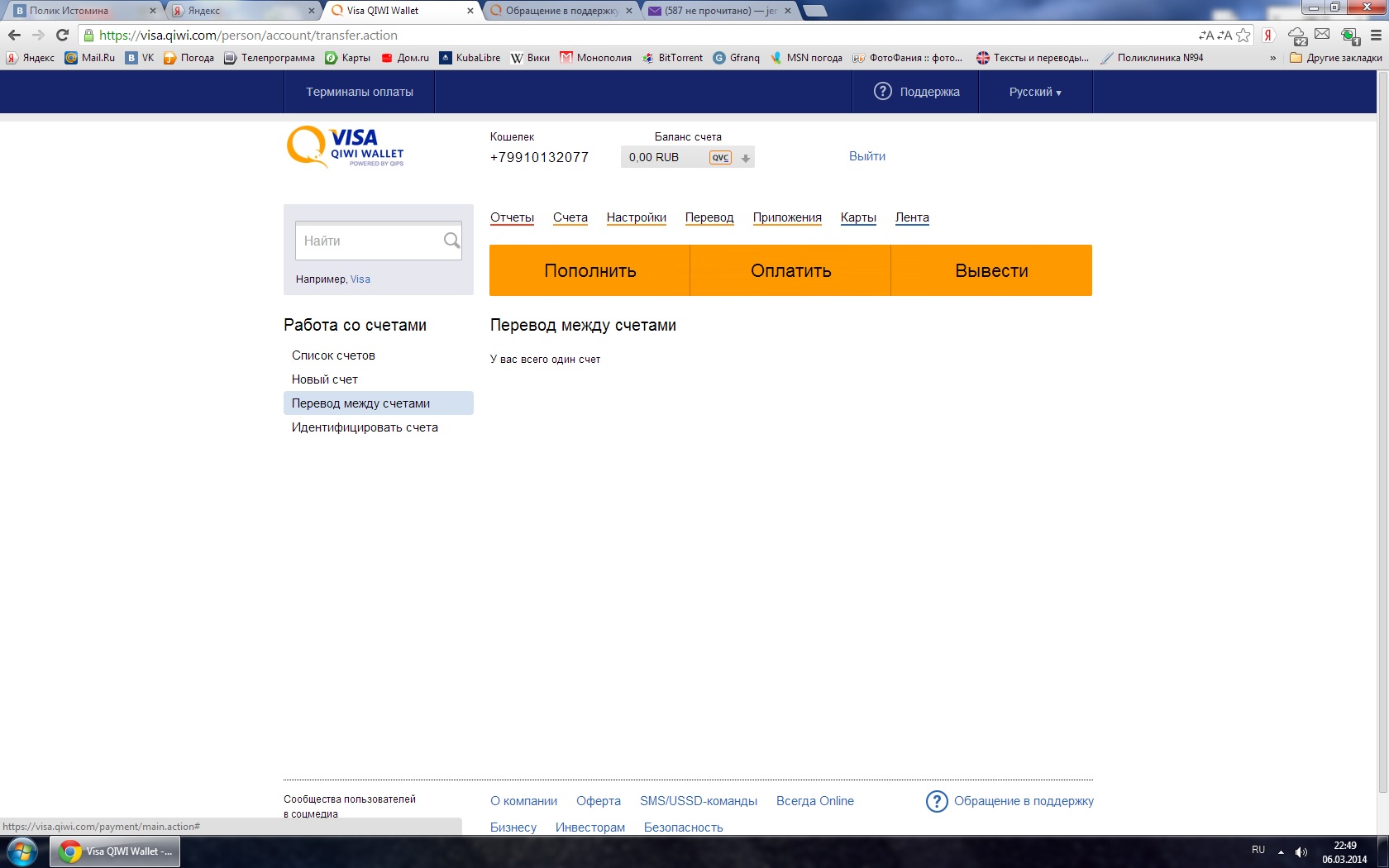1389x868 pixels.
Task: Click the volume speaker icon in system tray
Action: click(1301, 851)
